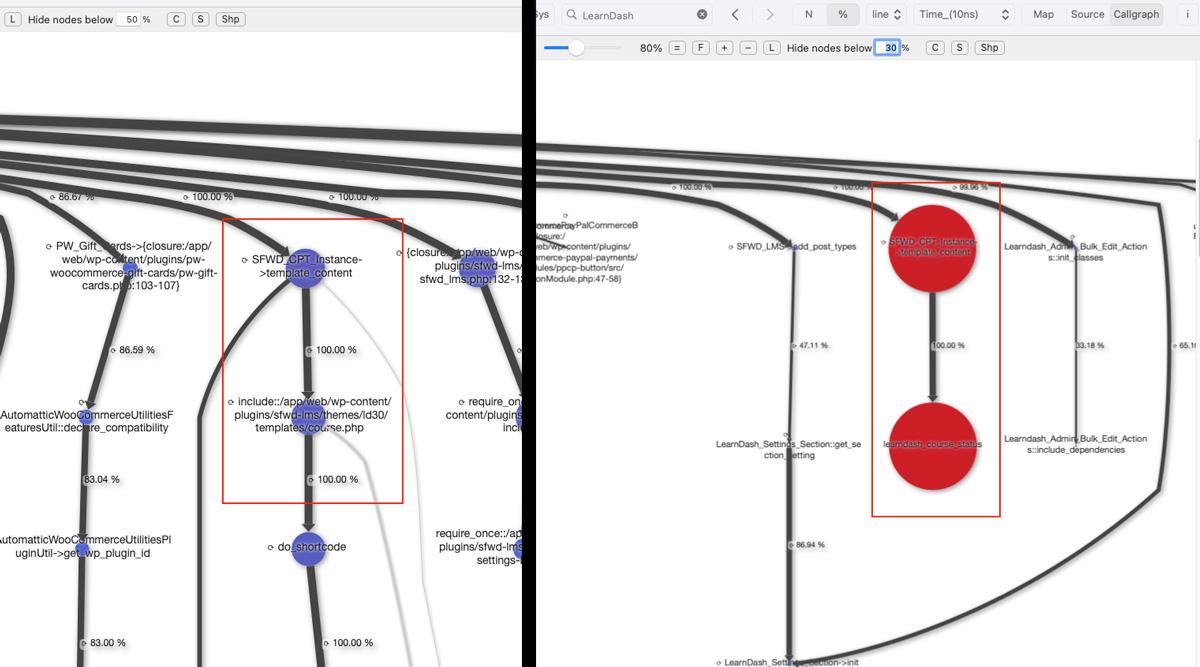Click the '−' zoom out button

pos(748,48)
